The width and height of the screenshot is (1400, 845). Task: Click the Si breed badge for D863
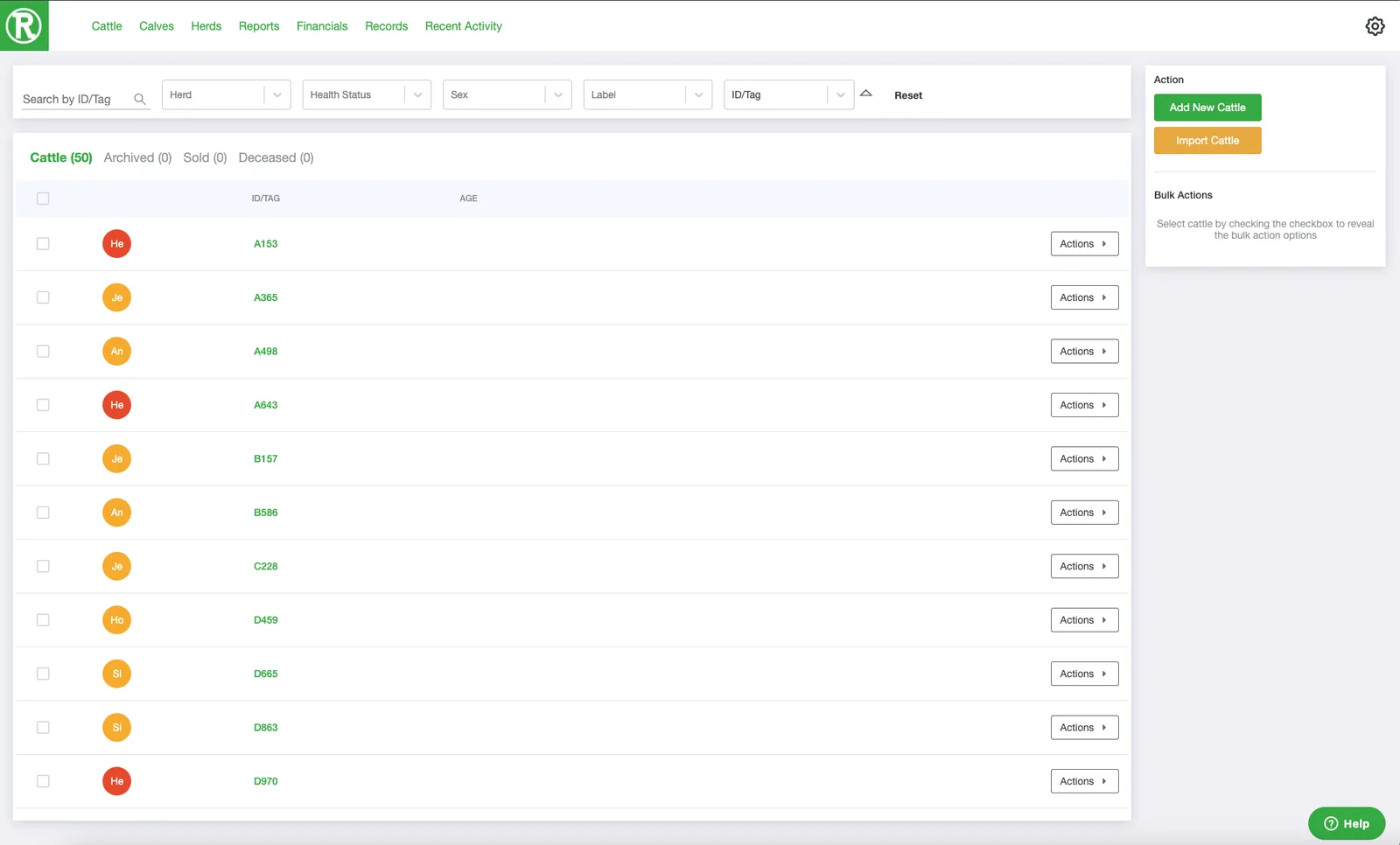[116, 728]
